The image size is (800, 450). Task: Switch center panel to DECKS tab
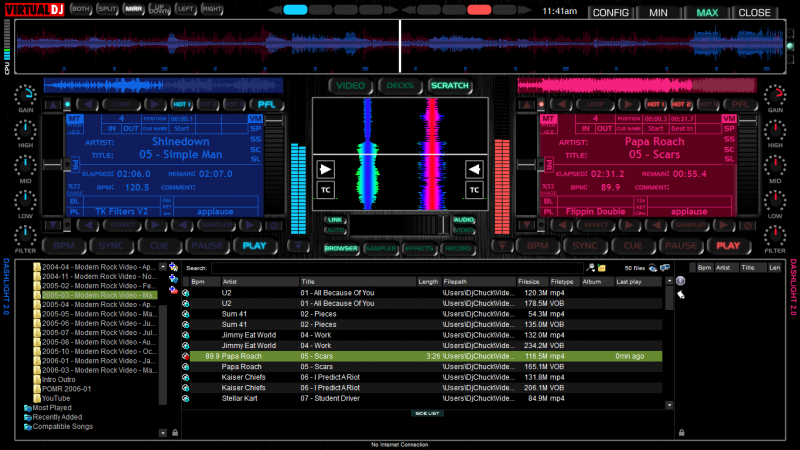pos(400,86)
